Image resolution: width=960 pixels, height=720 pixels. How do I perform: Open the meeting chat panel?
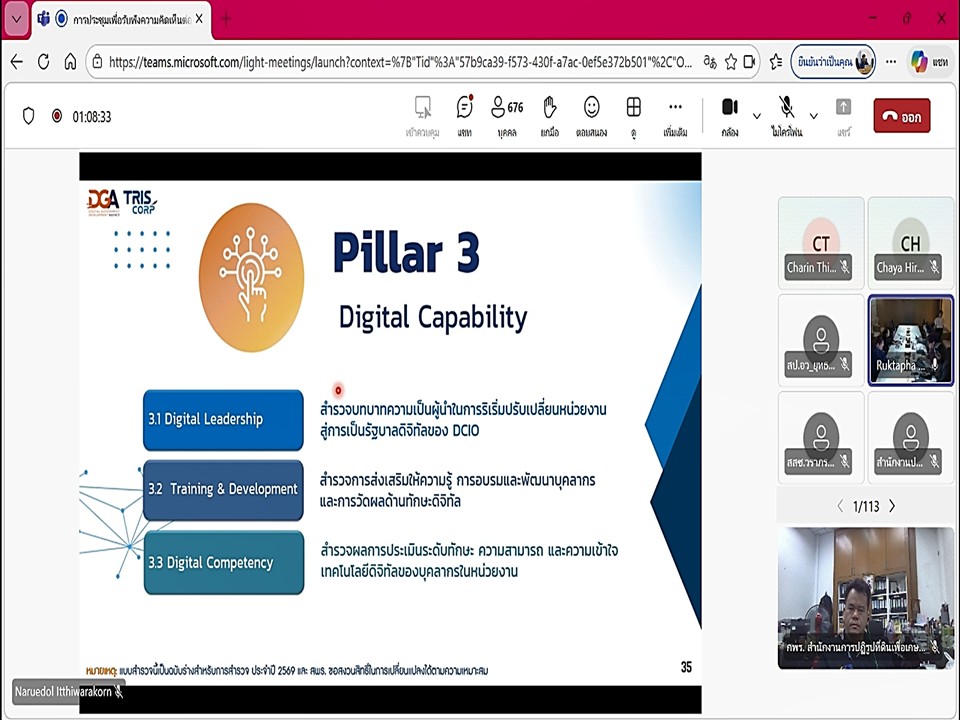(x=465, y=114)
